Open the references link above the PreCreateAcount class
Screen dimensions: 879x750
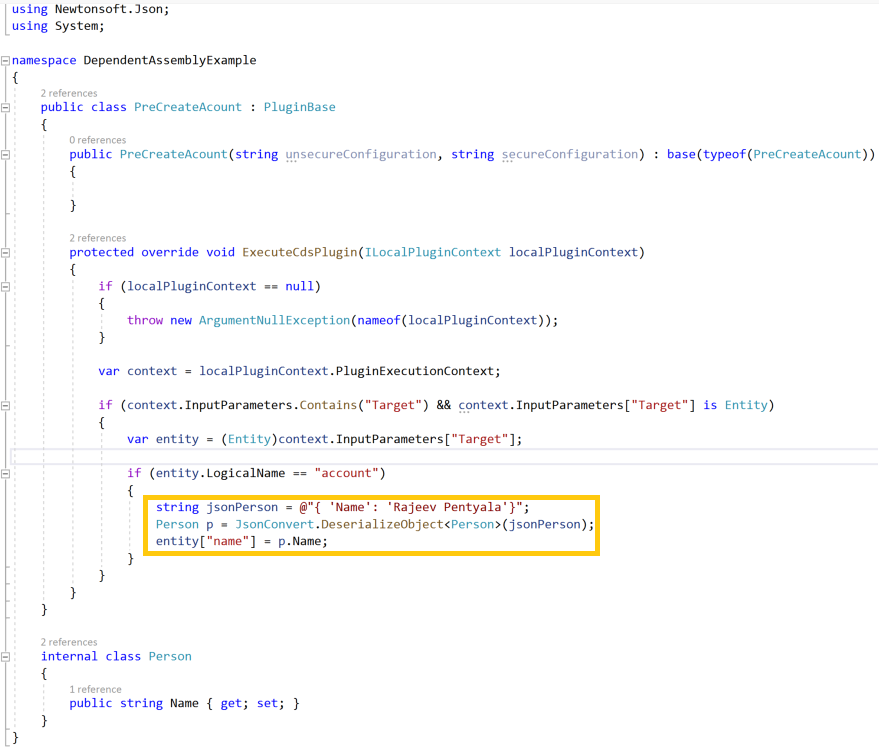(x=69, y=93)
